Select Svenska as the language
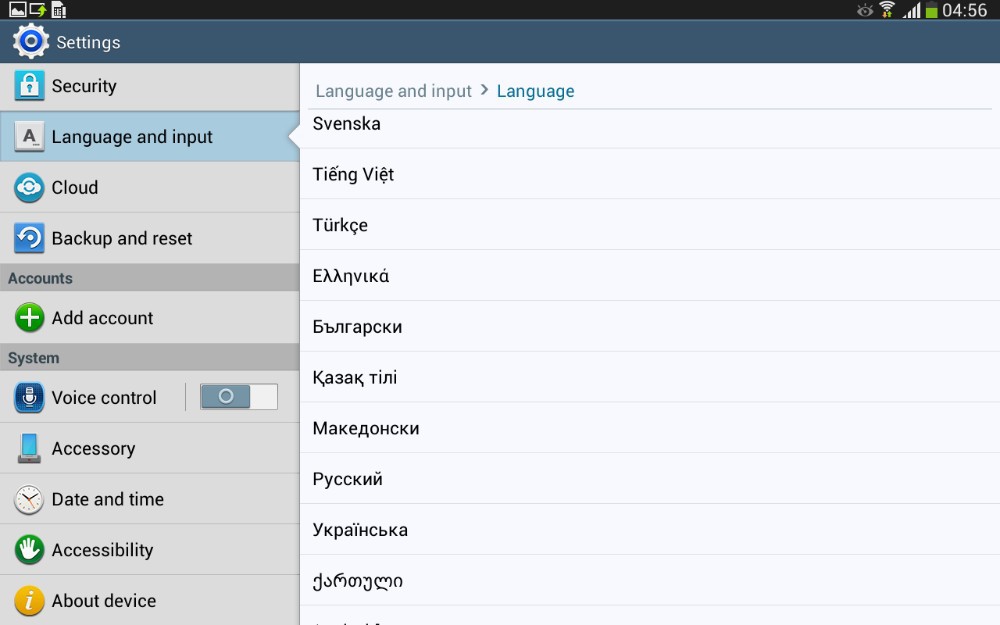Viewport: 1000px width, 625px height. [347, 124]
